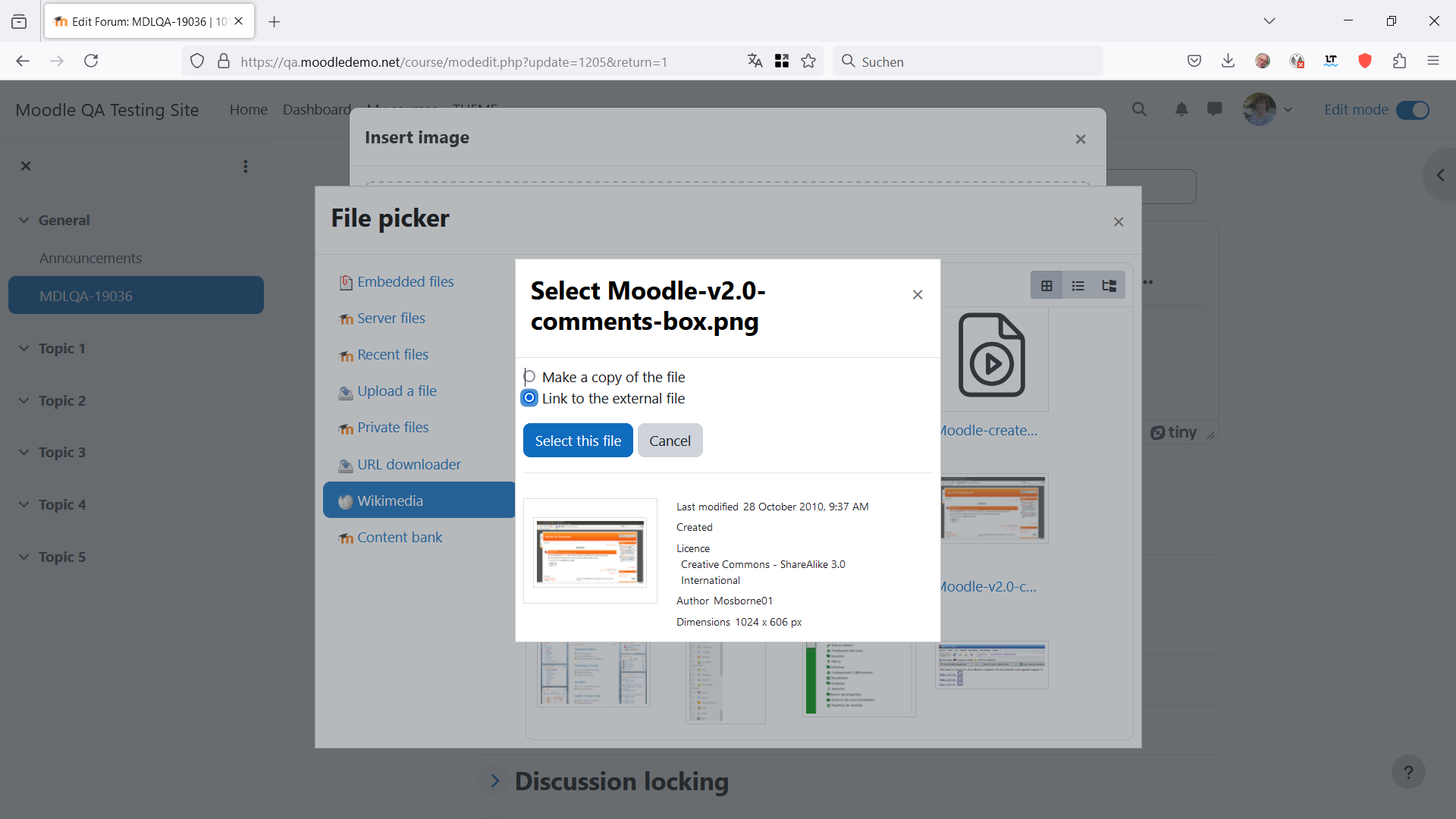The width and height of the screenshot is (1456, 819).
Task: Open the Moodle-v2.0-c... file thumbnail in picker
Action: click(x=993, y=509)
